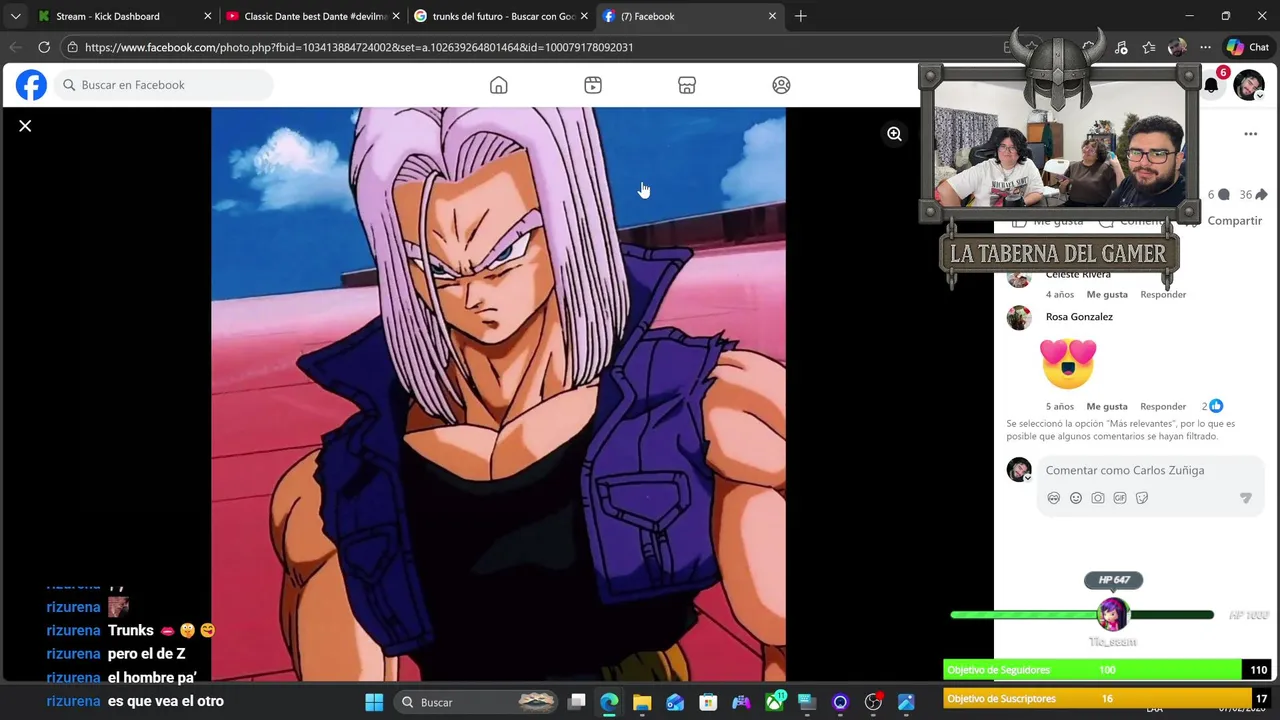
Task: Click the taskbar Buscar search box
Action: 475,702
